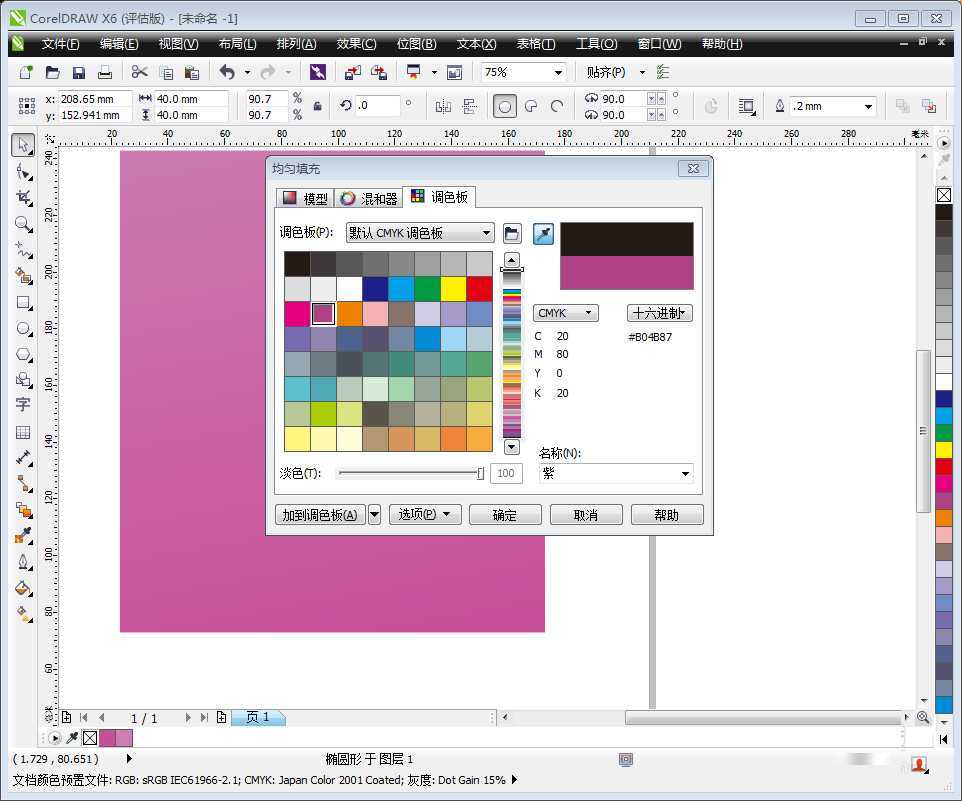Expand the 名称 name dropdown showing 紫
The image size is (962, 801).
[685, 473]
